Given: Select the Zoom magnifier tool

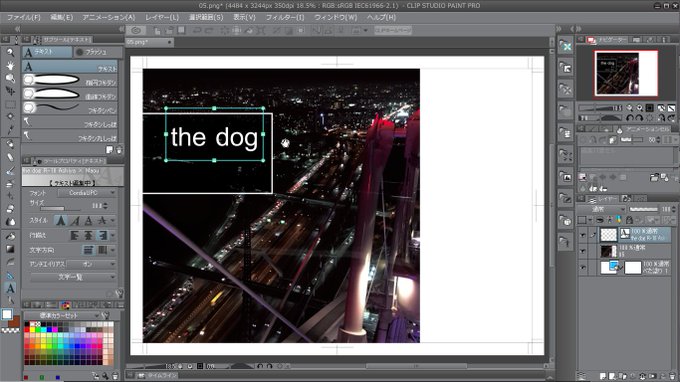Looking at the screenshot, I should [10, 53].
